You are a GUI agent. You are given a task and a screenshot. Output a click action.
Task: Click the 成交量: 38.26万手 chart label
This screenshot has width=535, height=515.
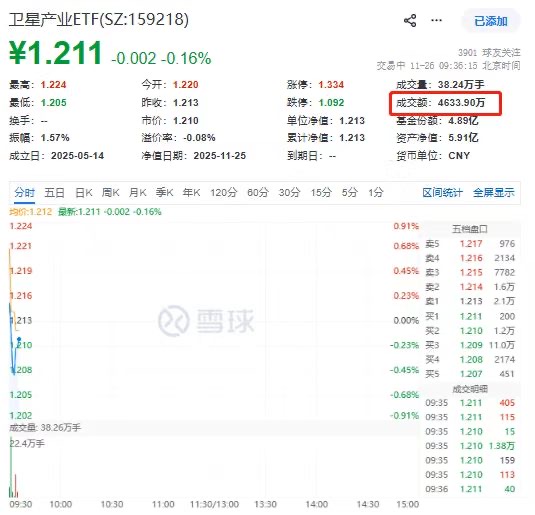point(45,428)
